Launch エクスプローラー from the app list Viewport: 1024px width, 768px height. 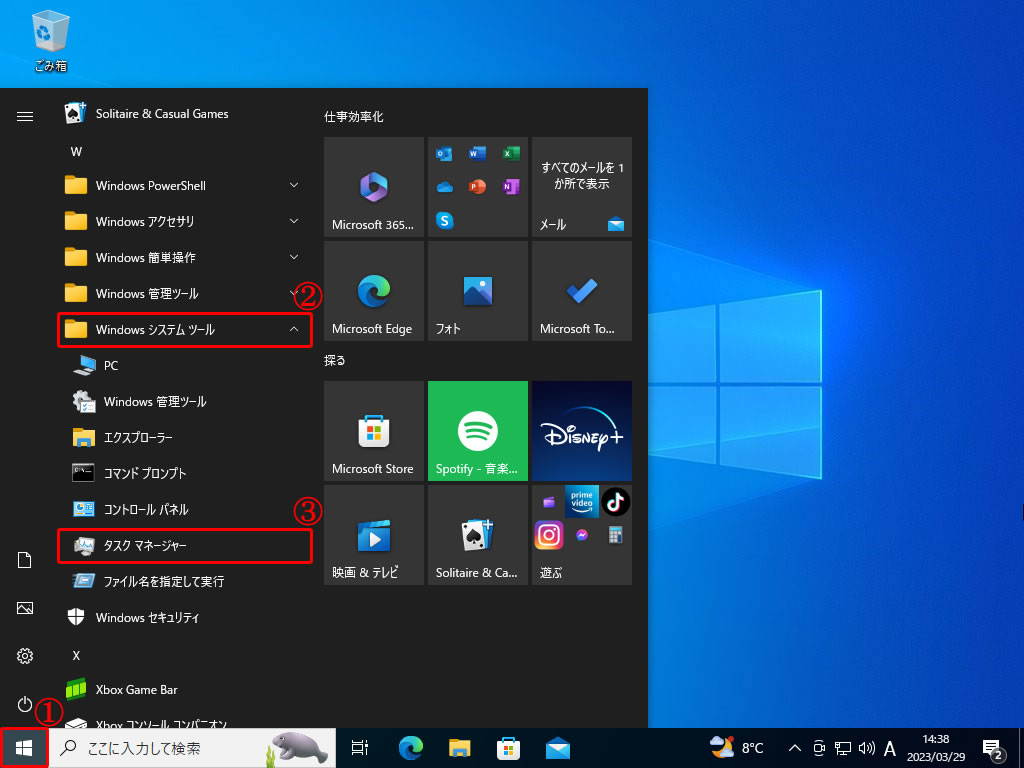[x=185, y=438]
